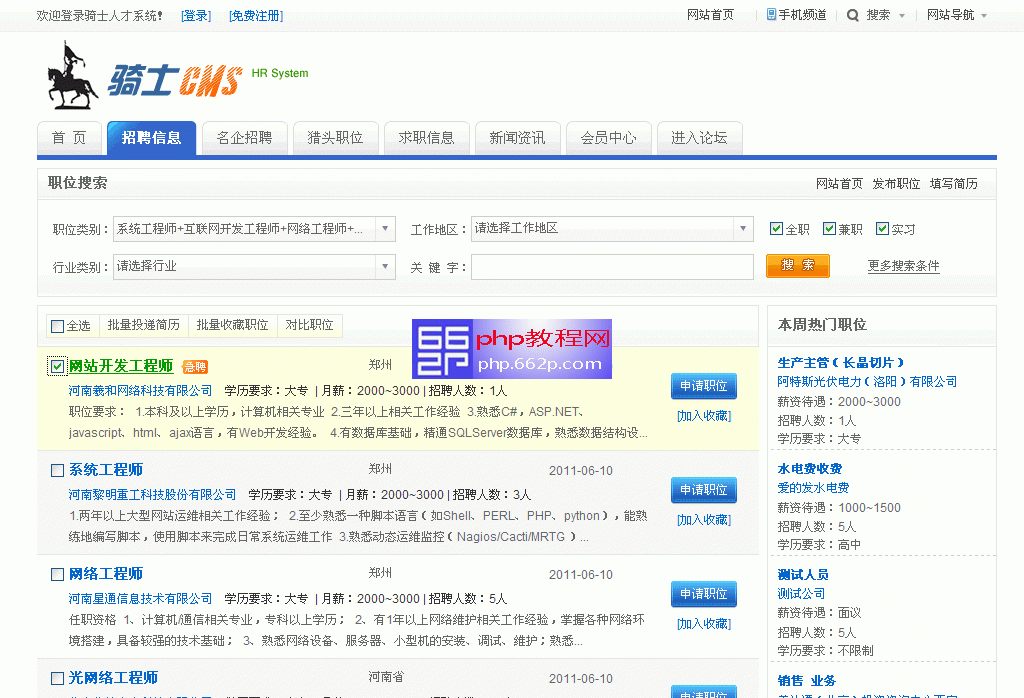Open the 网络工程师 job title

pyautogui.click(x=106, y=574)
